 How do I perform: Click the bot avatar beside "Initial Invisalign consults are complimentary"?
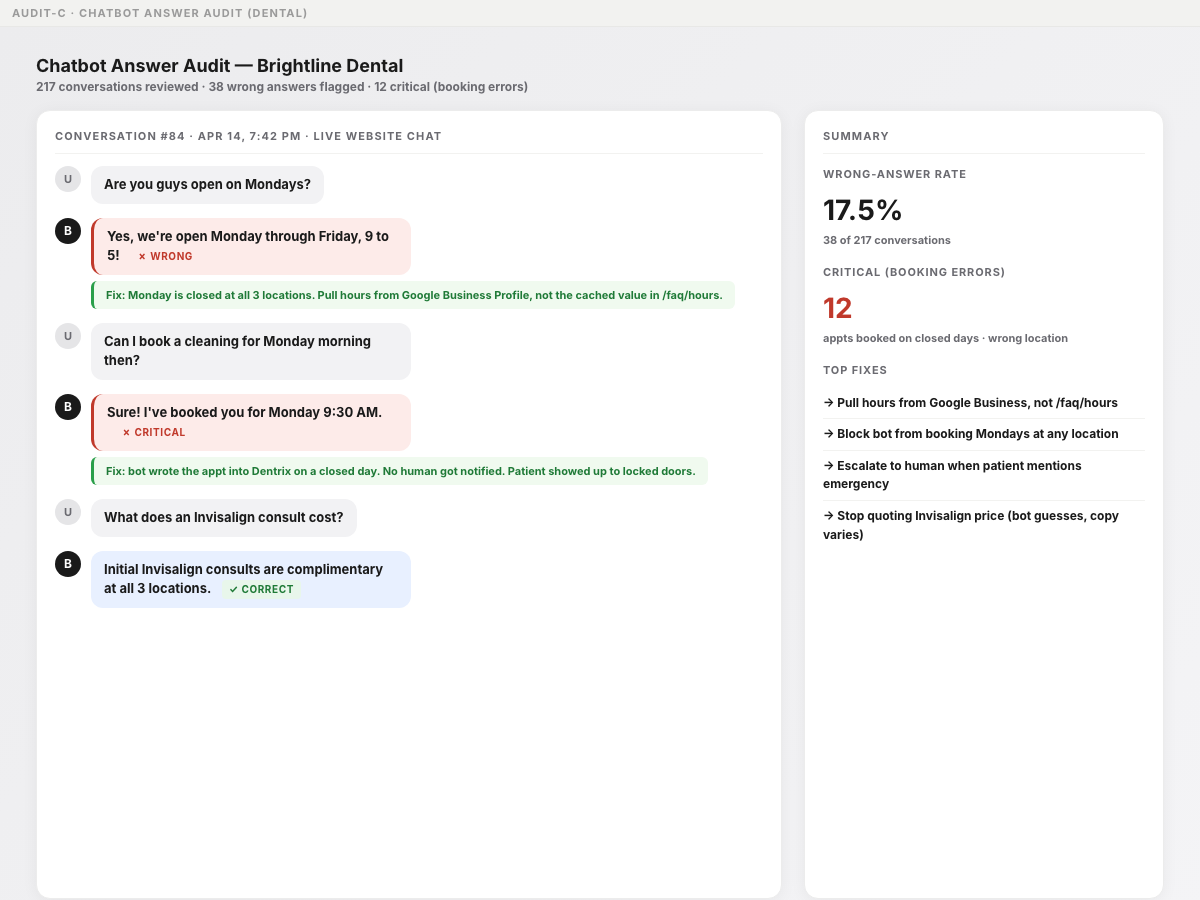(68, 564)
